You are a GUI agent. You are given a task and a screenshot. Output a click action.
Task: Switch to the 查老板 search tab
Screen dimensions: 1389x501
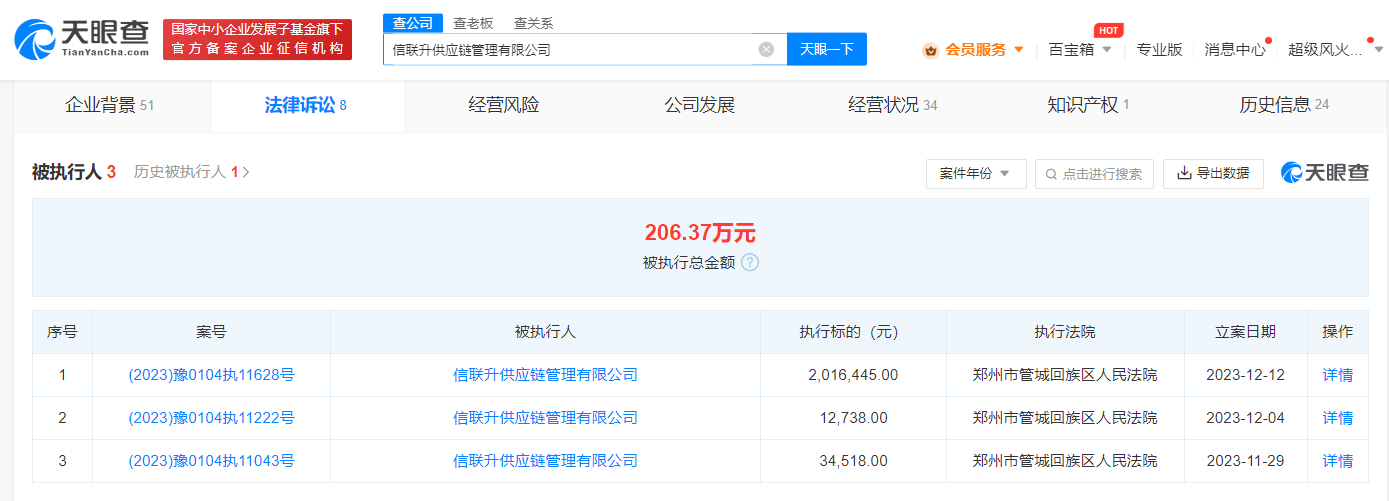click(472, 23)
